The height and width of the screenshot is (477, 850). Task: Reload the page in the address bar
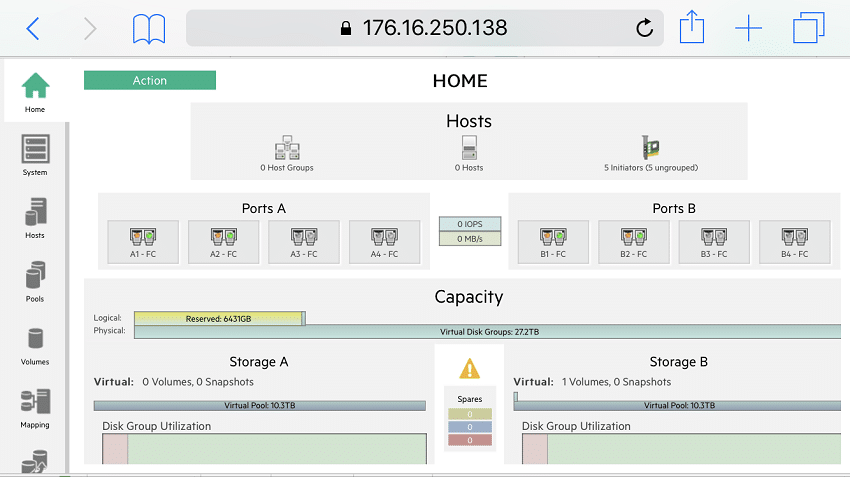(644, 28)
